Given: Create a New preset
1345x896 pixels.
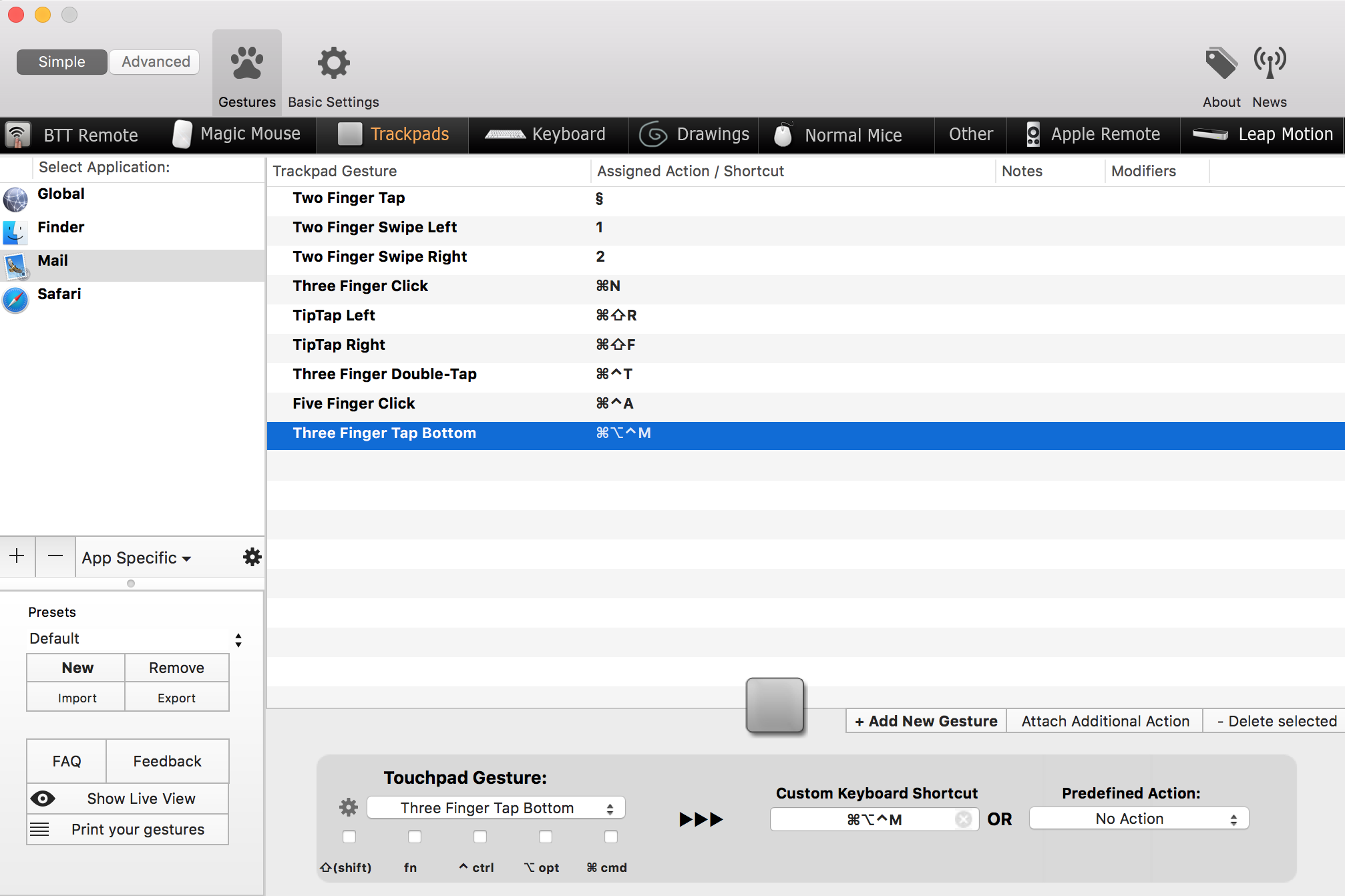Looking at the screenshot, I should pyautogui.click(x=77, y=668).
